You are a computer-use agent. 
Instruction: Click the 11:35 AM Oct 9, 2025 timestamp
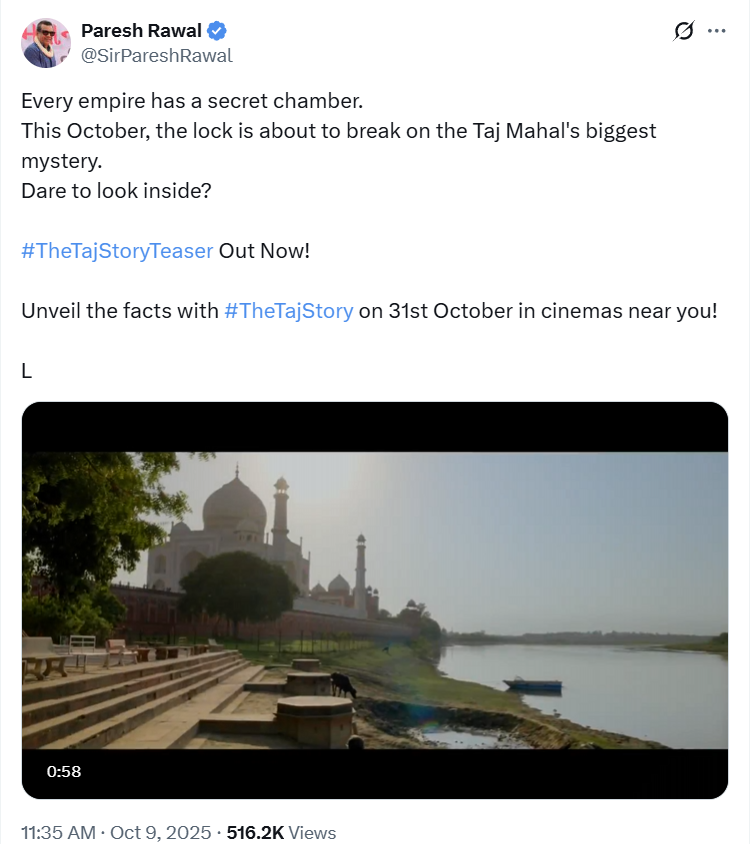[x=116, y=832]
